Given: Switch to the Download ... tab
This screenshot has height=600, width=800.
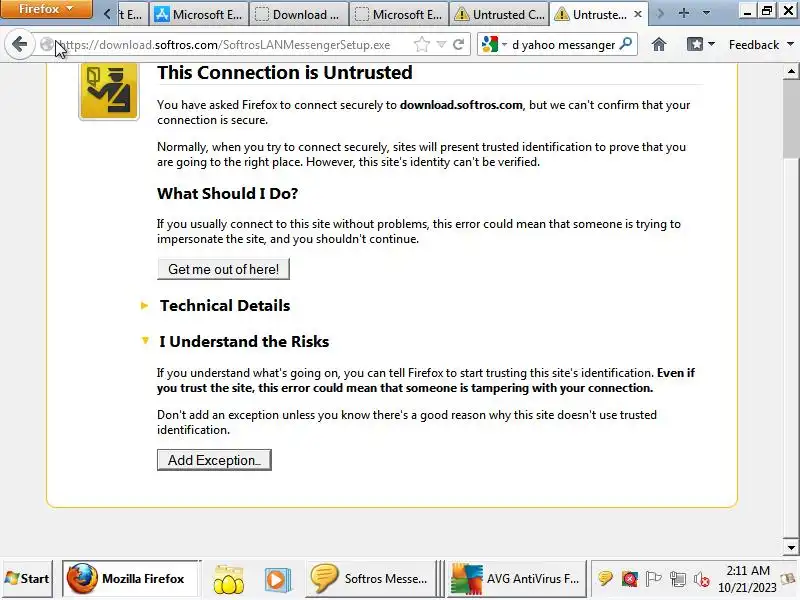Looking at the screenshot, I should tap(298, 14).
